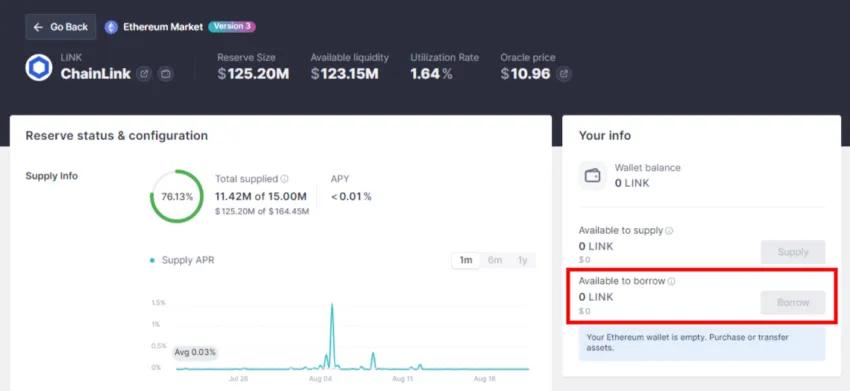Switch chart range to 6m
Viewport: 850px width, 391px height.
click(495, 260)
